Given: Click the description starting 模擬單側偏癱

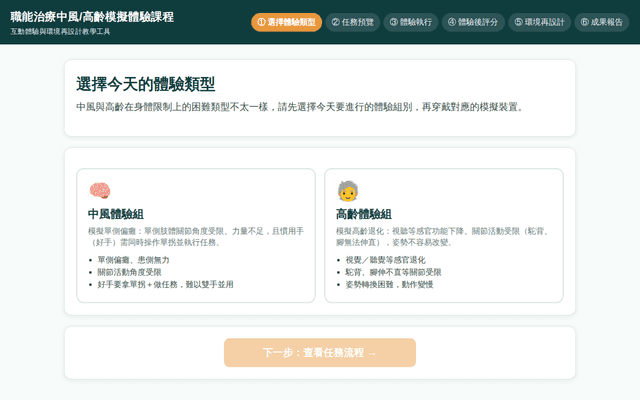Looking at the screenshot, I should [196, 237].
